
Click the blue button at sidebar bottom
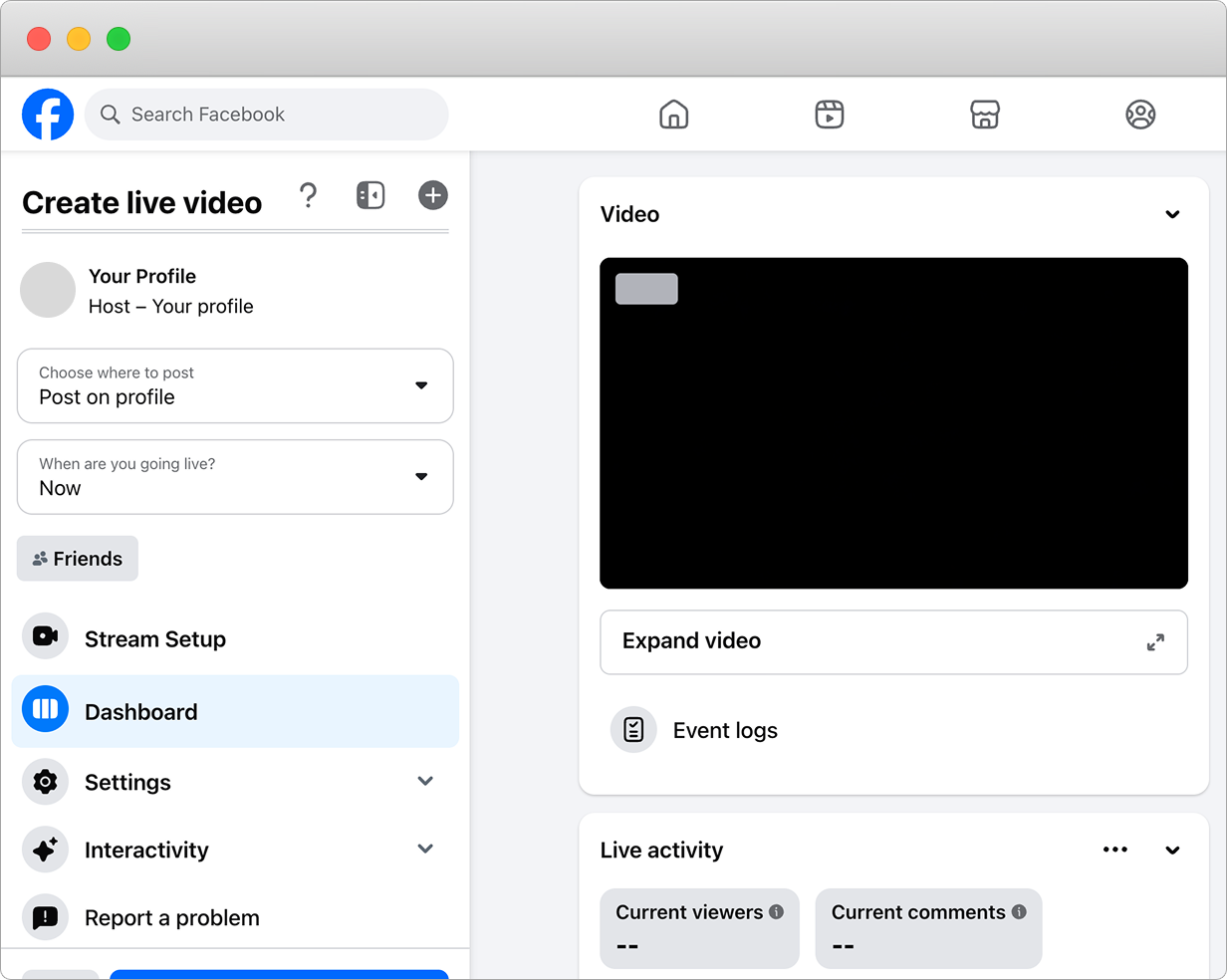coord(279,974)
